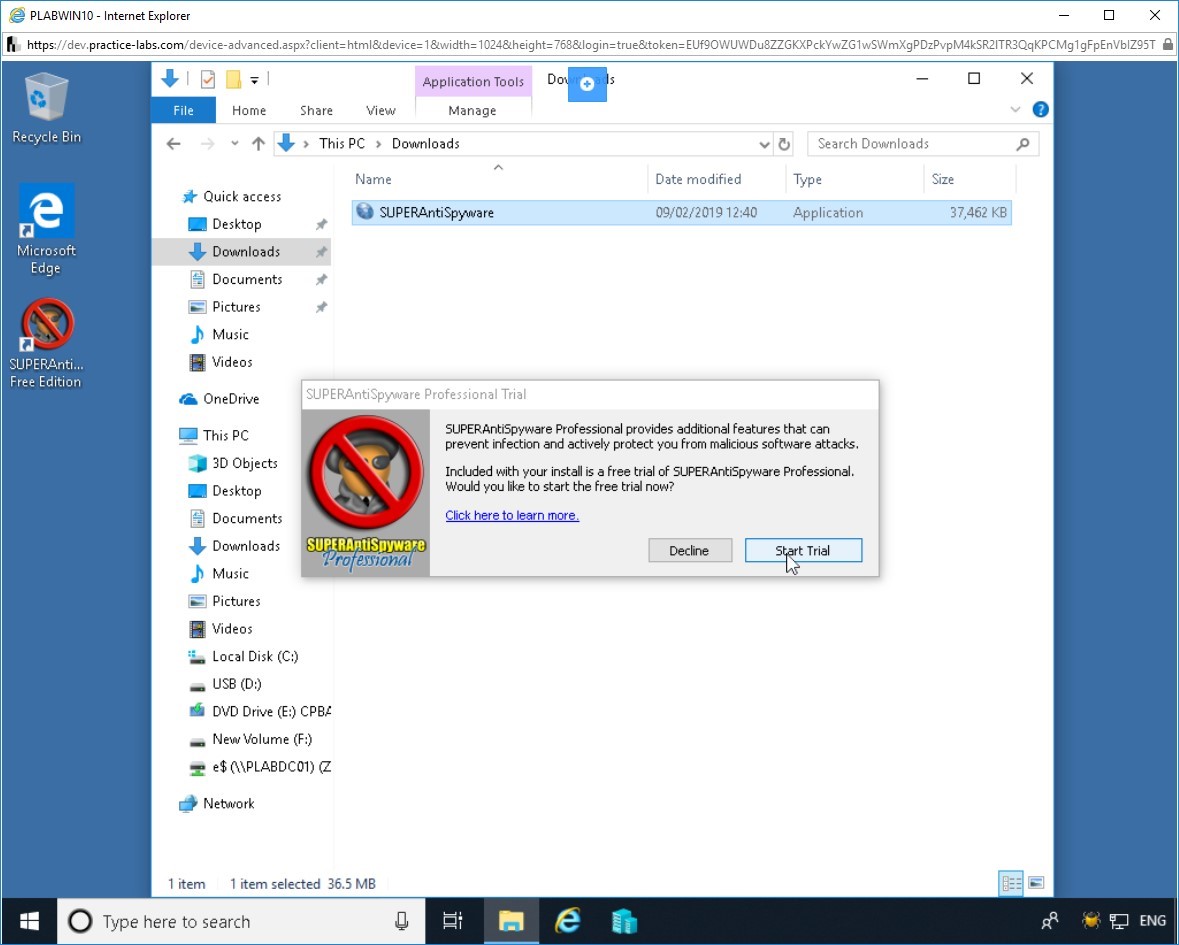Image resolution: width=1179 pixels, height=945 pixels.
Task: Switch to the View ribbon tab
Action: [380, 111]
